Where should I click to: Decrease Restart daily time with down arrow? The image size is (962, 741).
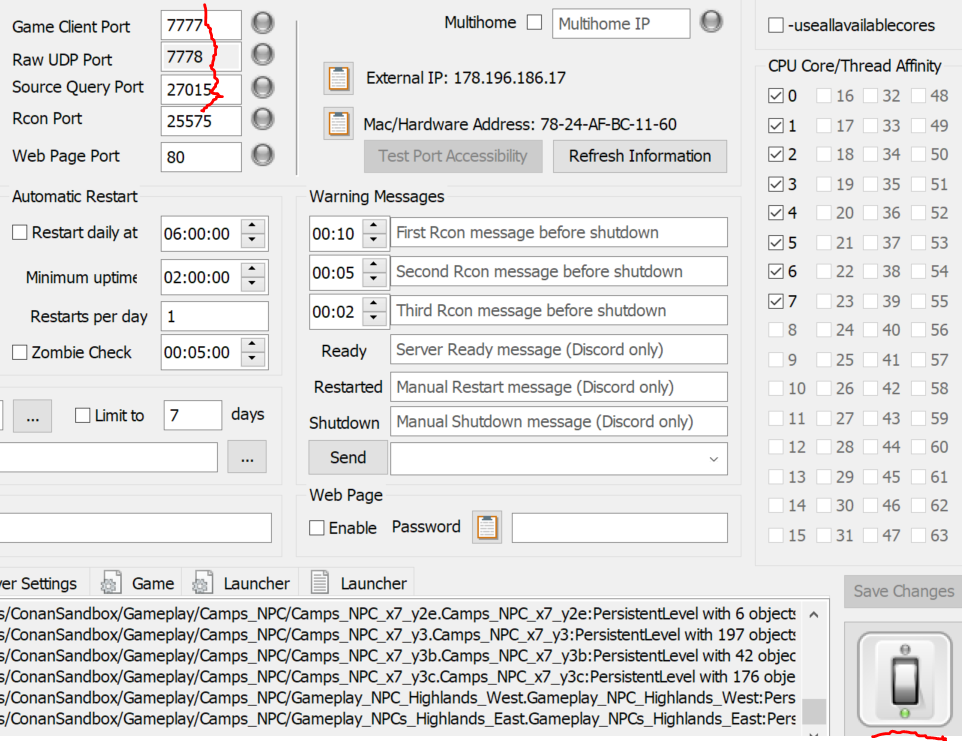point(252,240)
